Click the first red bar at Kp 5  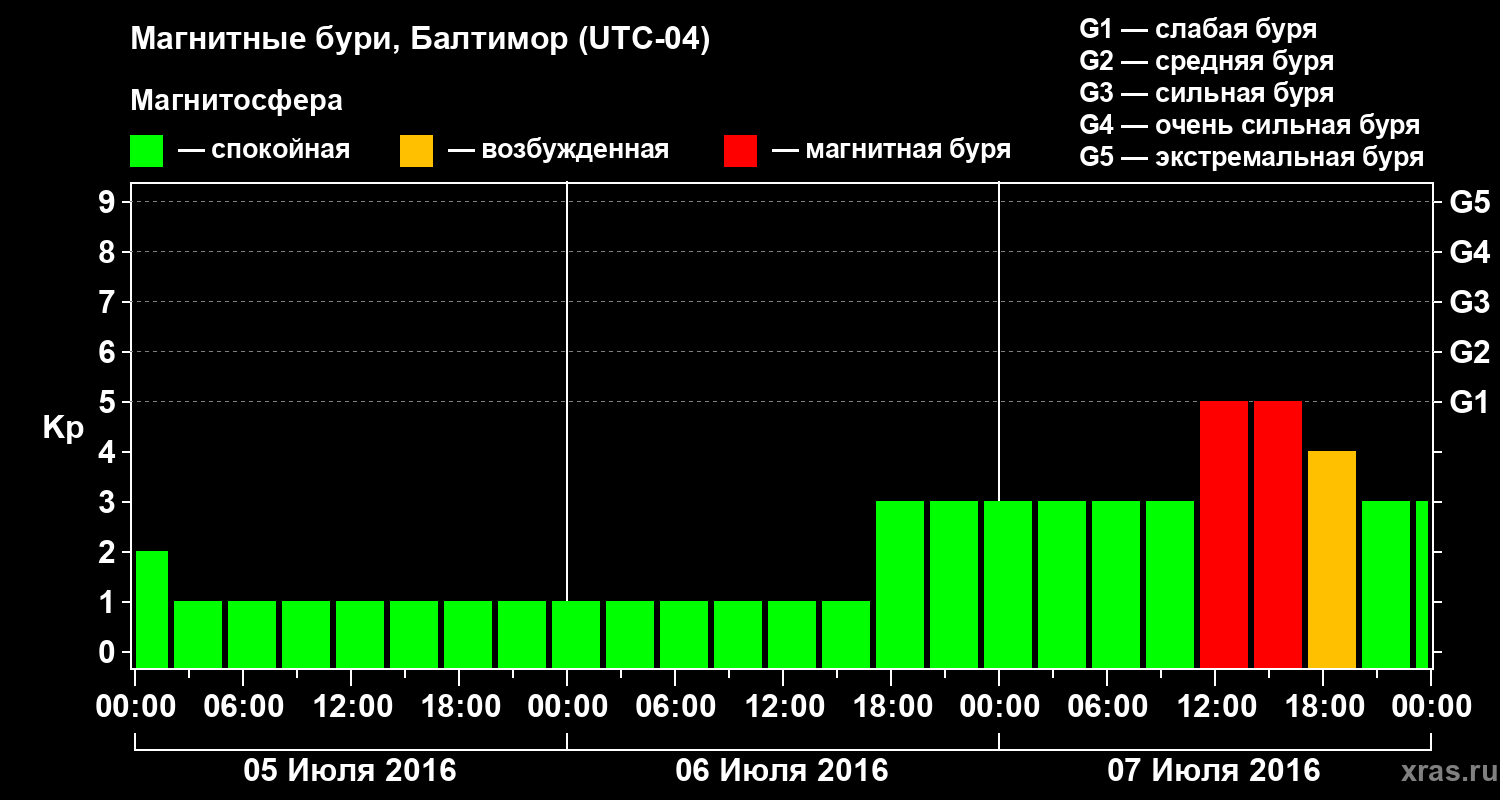1224,534
